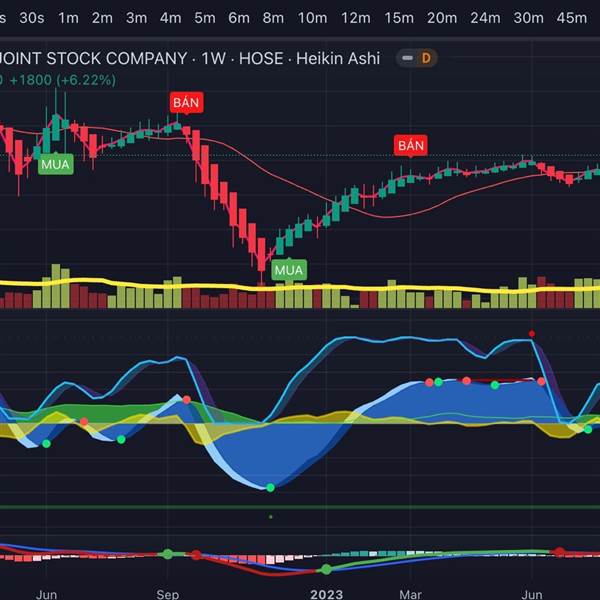Switch to the 10m interval
The image size is (600, 600).
click(313, 18)
